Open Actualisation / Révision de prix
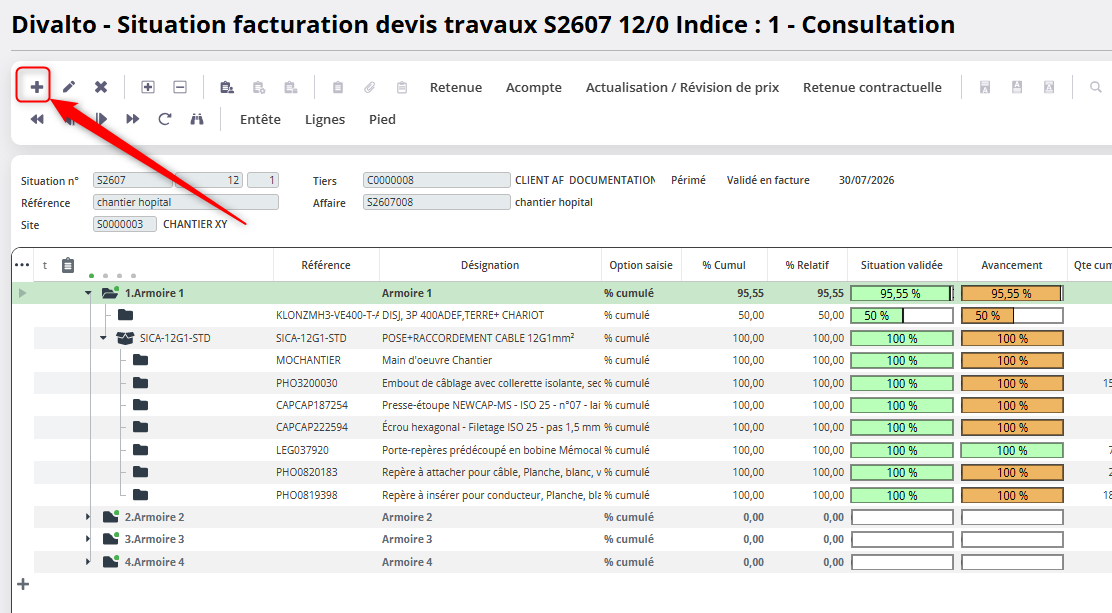 [682, 87]
